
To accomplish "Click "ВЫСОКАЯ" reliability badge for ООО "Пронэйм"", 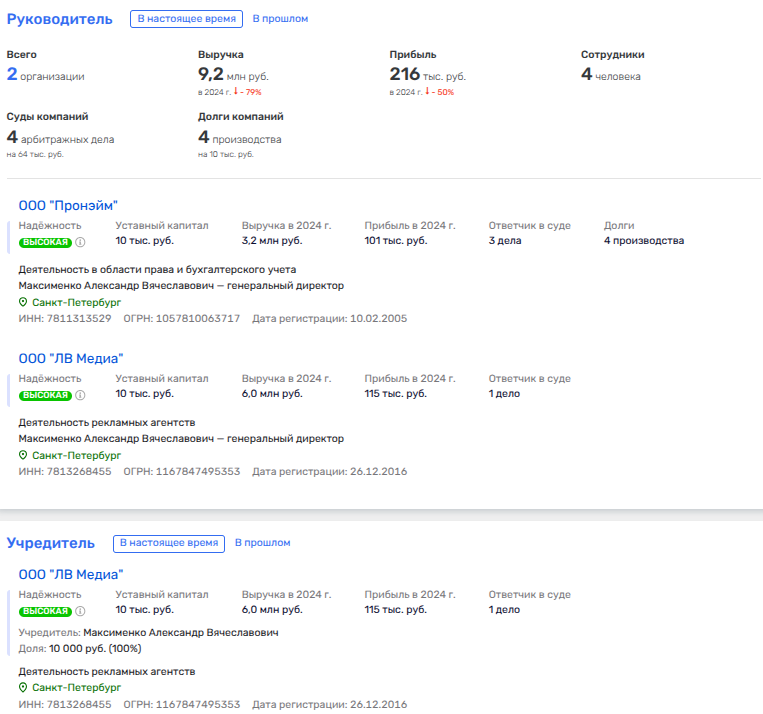I will point(46,242).
